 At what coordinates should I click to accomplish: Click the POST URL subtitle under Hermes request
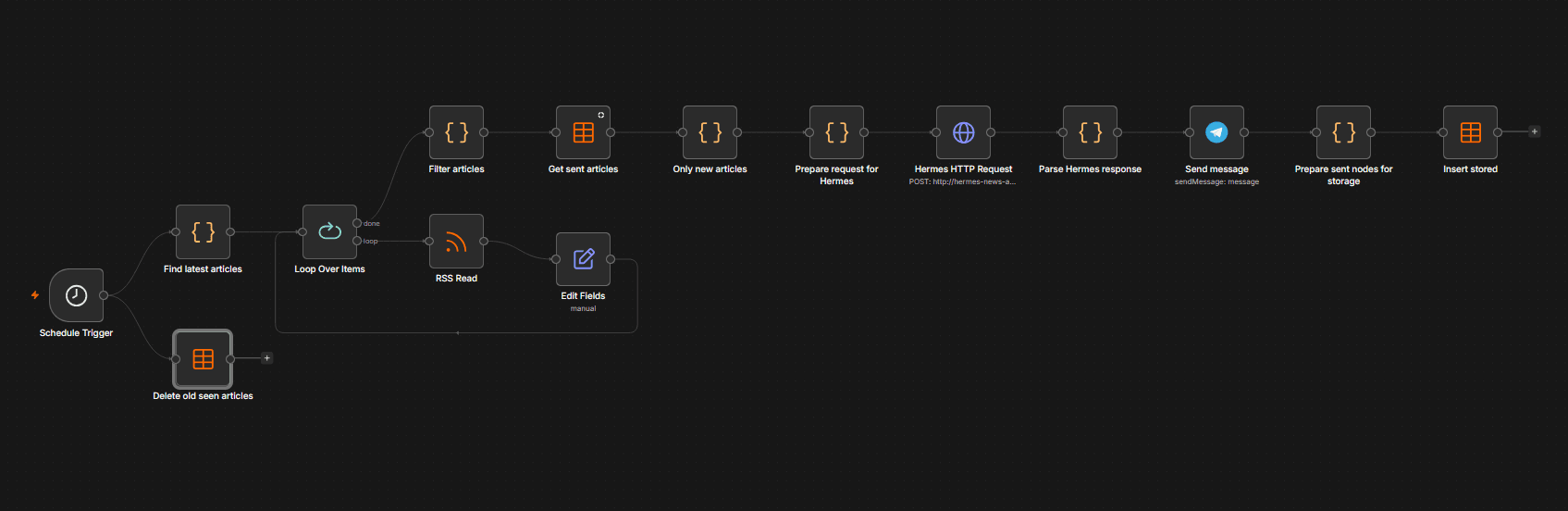(x=962, y=182)
